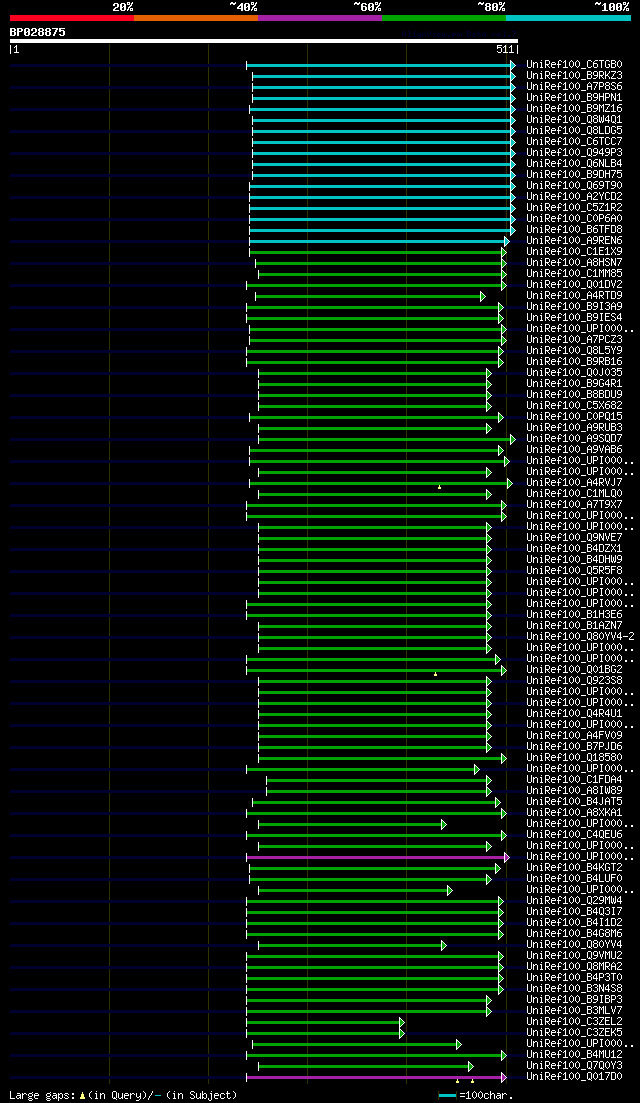Click the purple ~60% identity legend segment

320,17
